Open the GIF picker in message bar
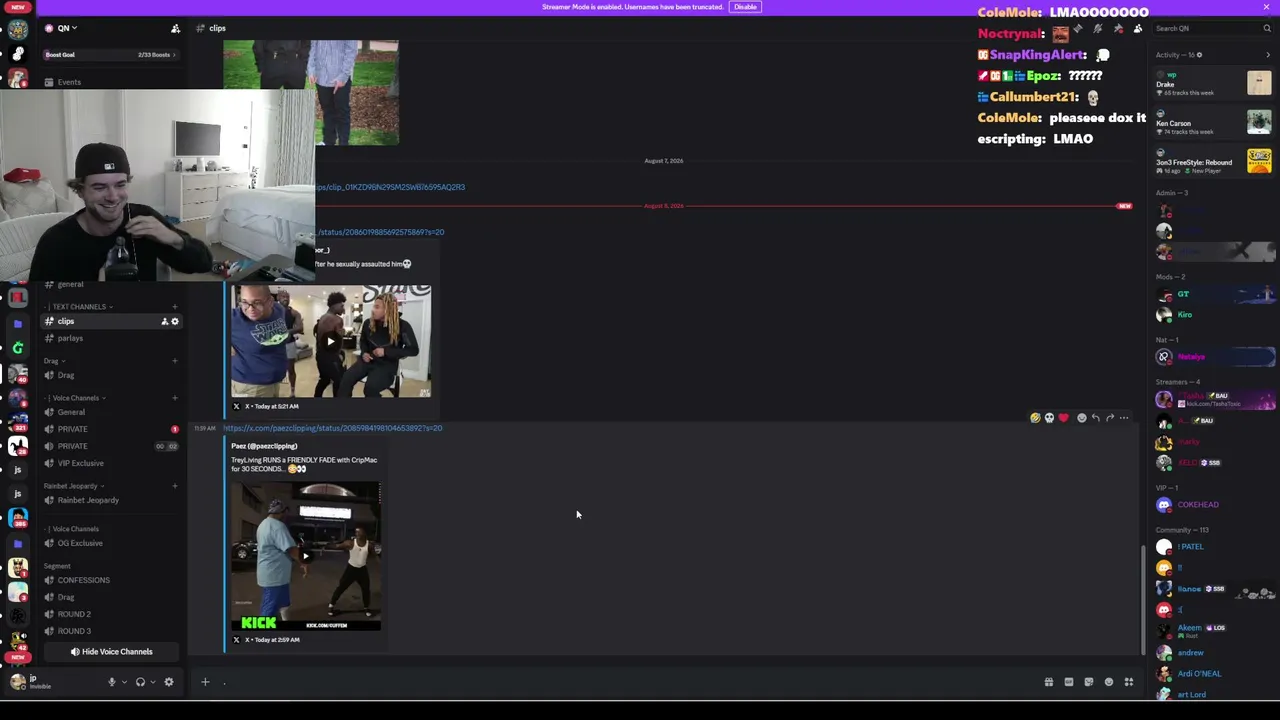 (x=1068, y=682)
